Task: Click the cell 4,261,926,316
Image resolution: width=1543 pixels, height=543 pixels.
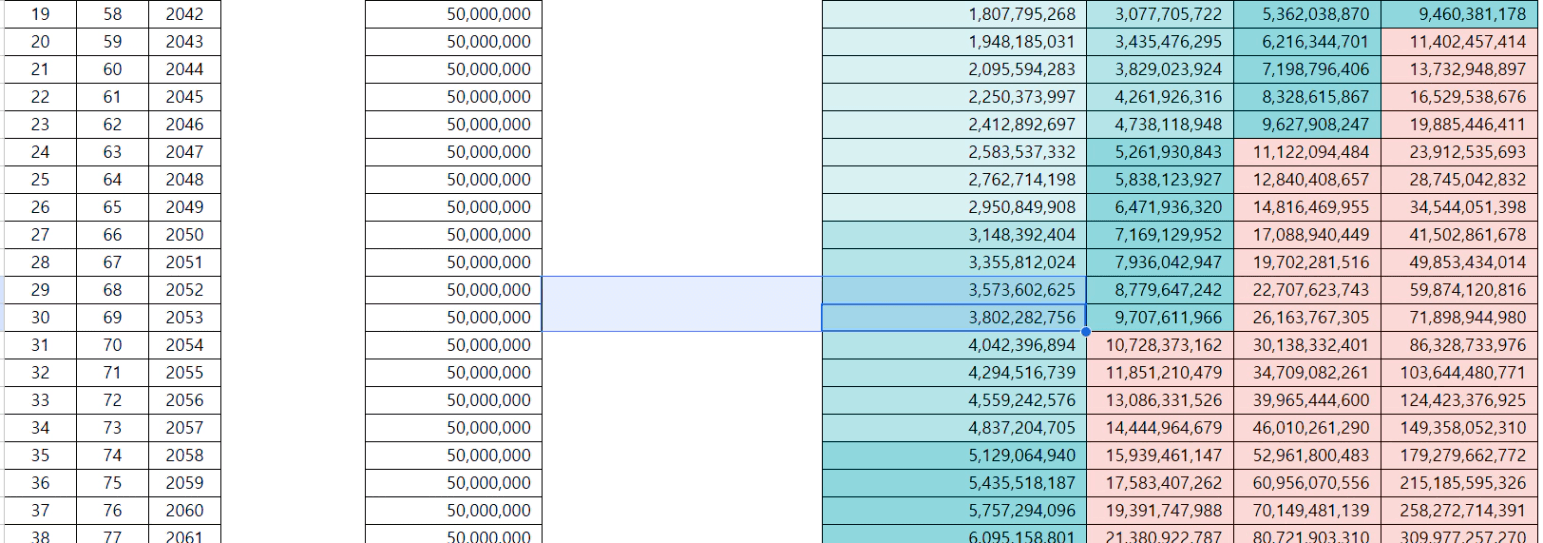Action: point(1159,97)
